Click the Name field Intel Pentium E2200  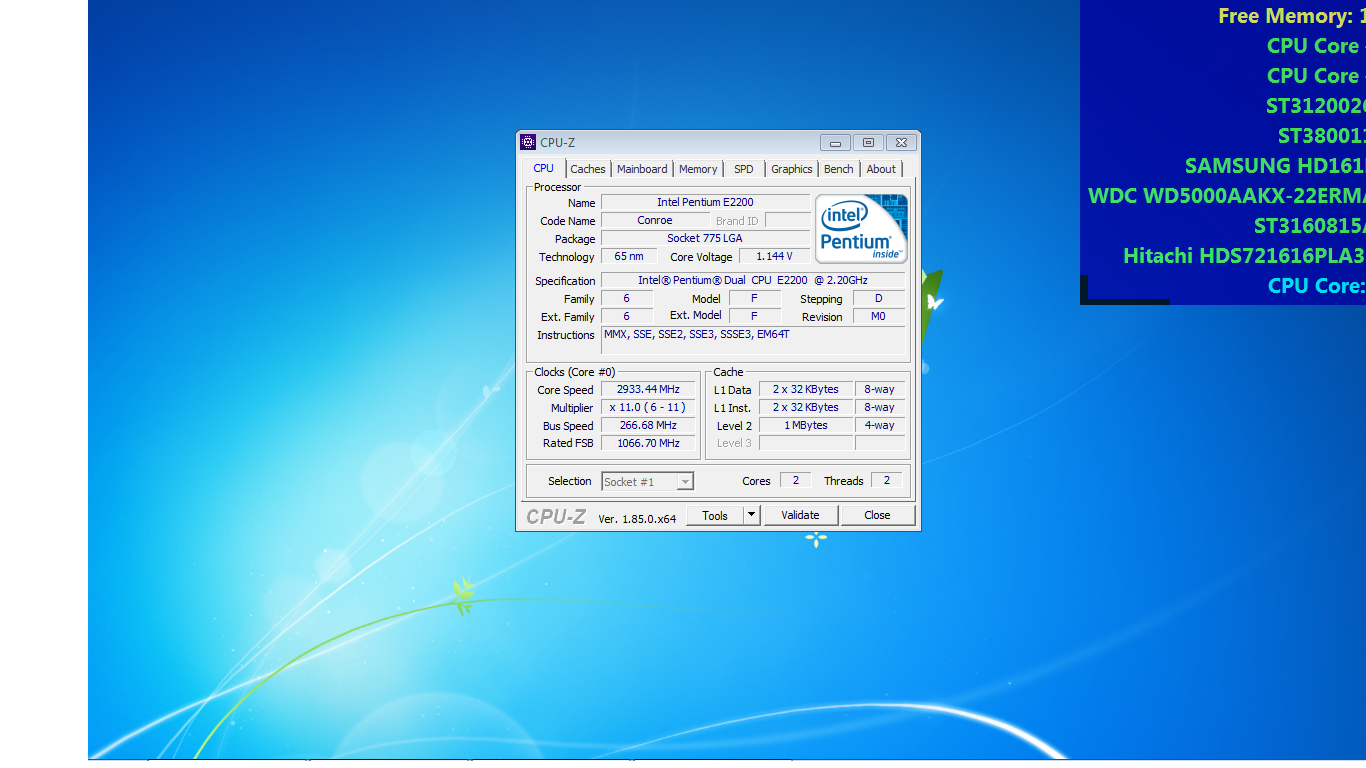705,202
